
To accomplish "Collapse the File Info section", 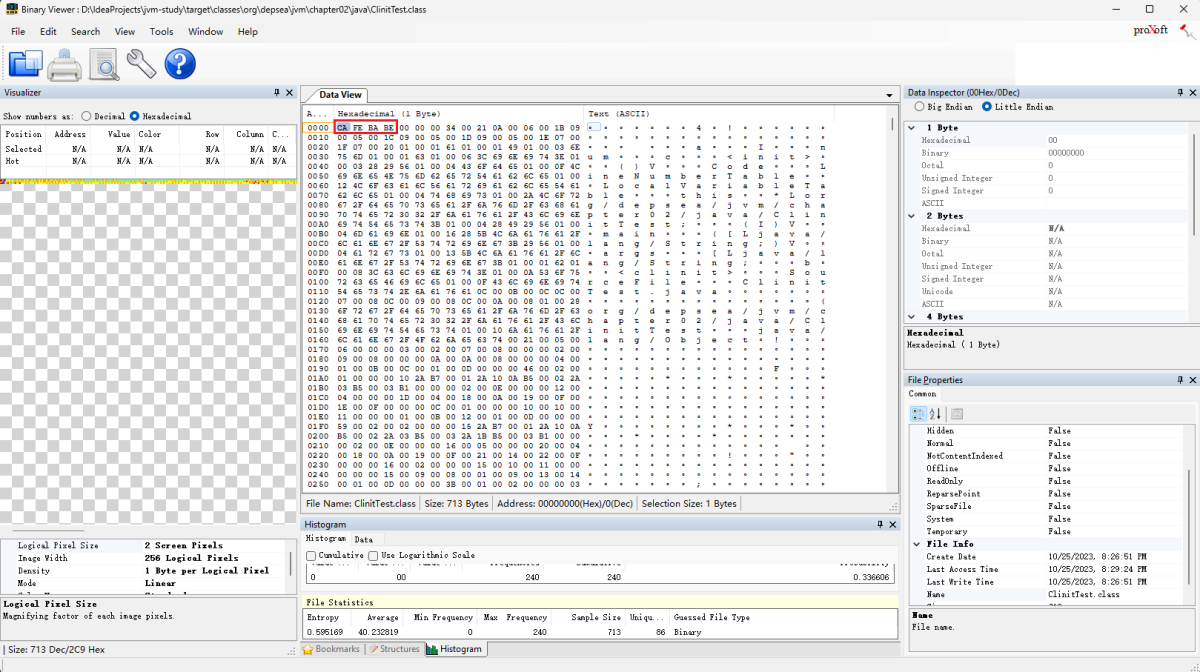I will (916, 544).
